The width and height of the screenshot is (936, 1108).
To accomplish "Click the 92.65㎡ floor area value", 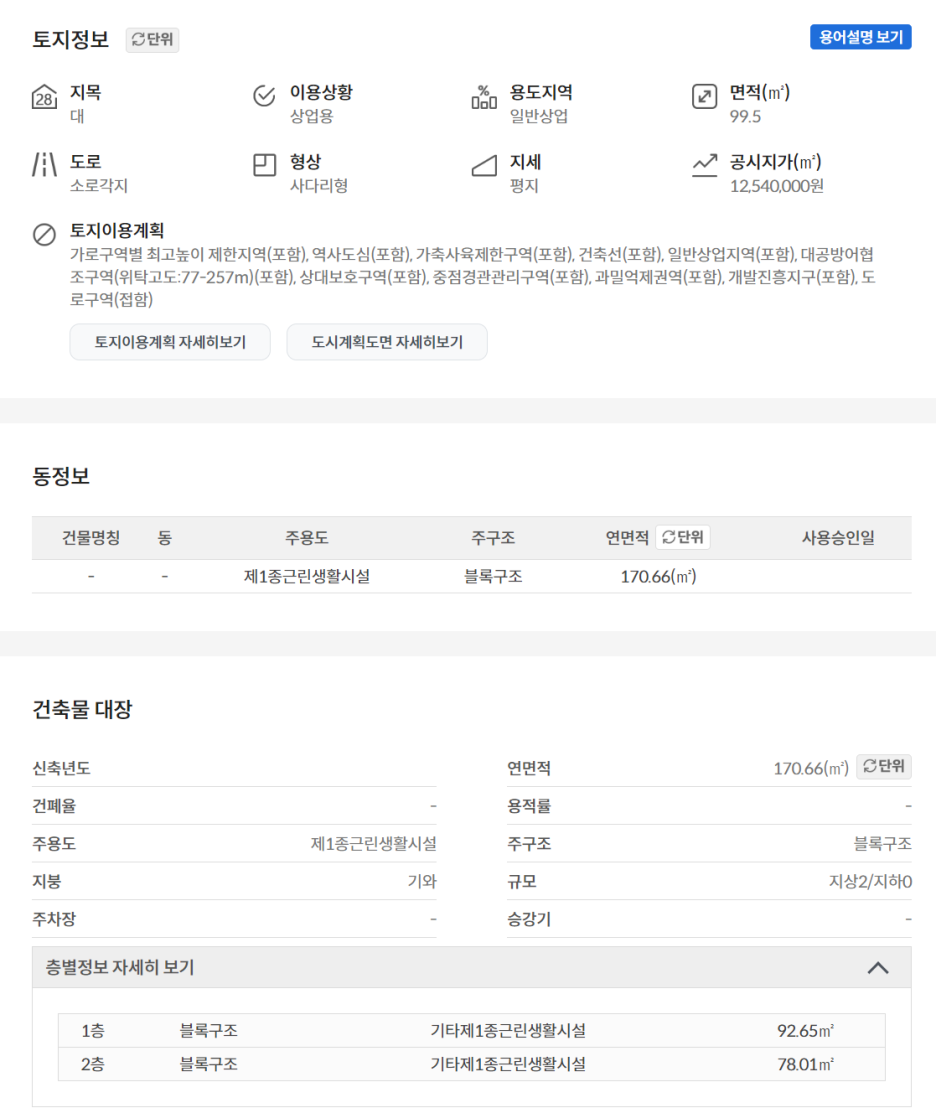I will pyautogui.click(x=805, y=1031).
